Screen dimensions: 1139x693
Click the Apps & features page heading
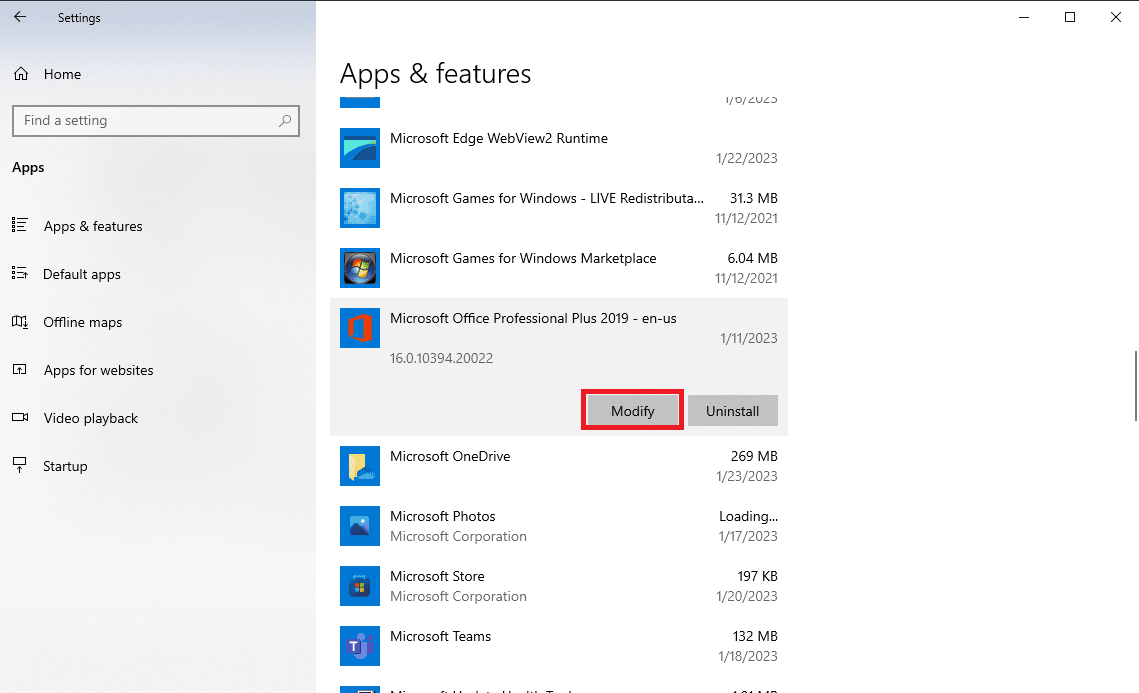[436, 74]
